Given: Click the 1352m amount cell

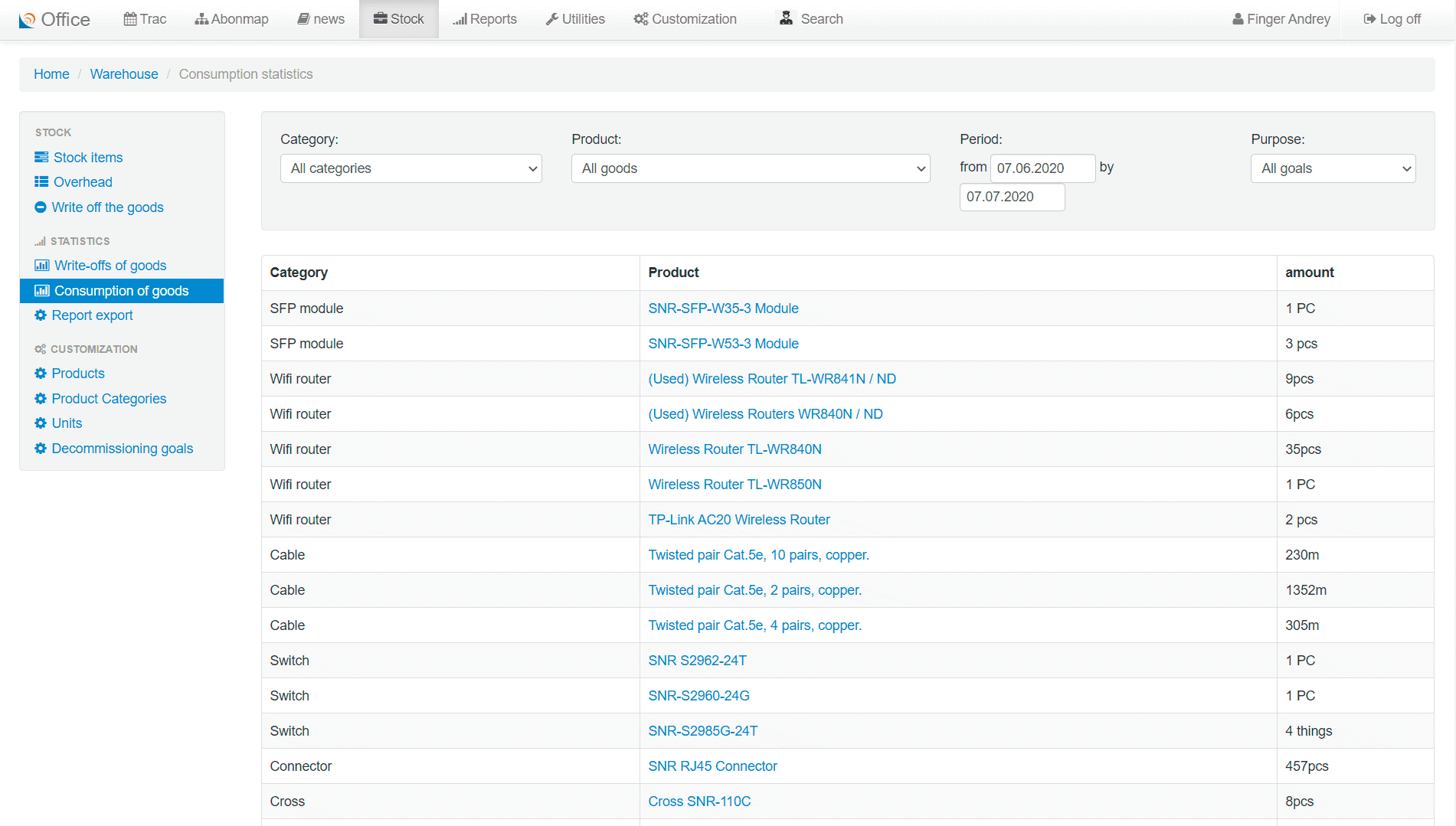Looking at the screenshot, I should click(x=1355, y=590).
